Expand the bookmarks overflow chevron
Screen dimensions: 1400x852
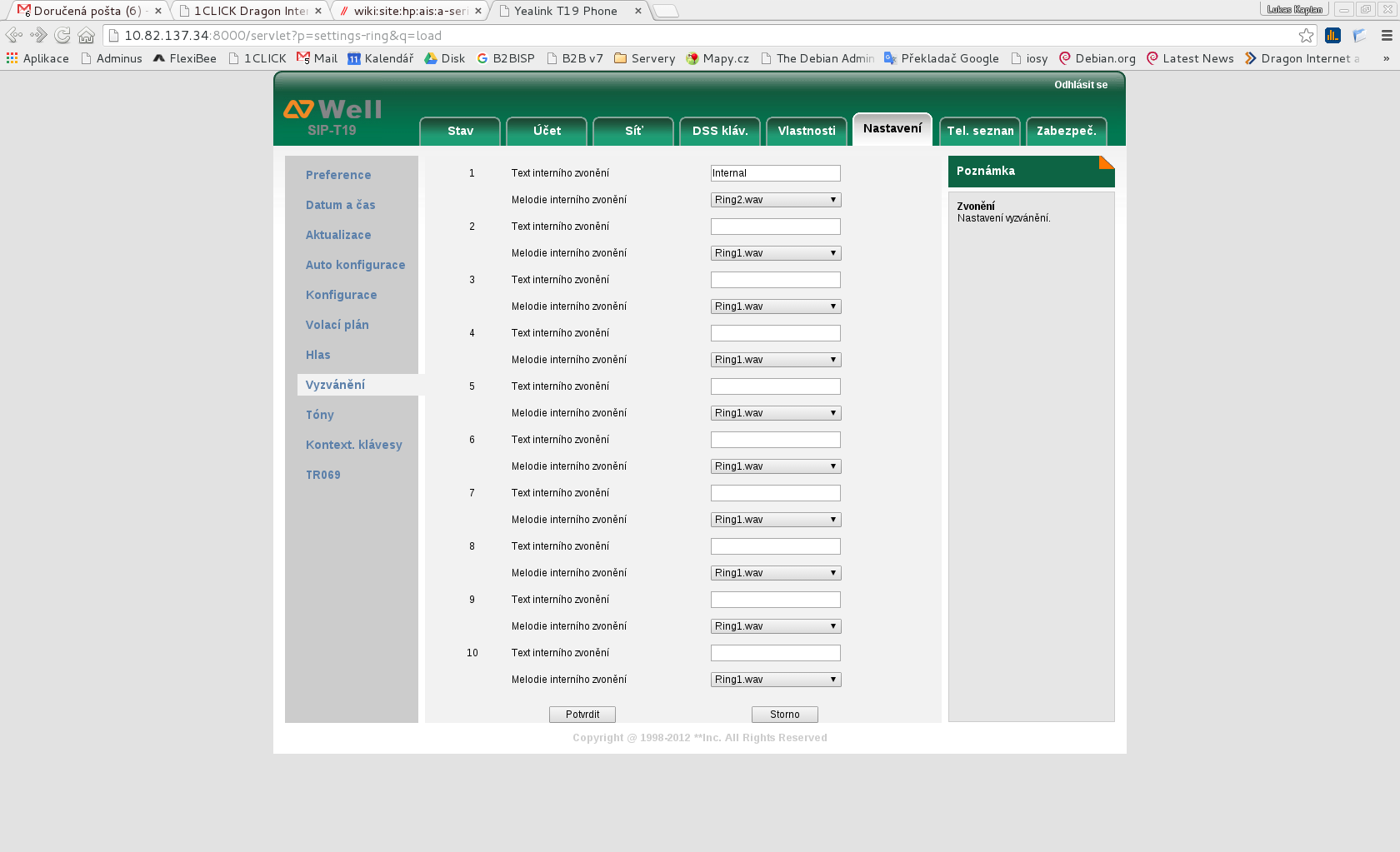1386,58
